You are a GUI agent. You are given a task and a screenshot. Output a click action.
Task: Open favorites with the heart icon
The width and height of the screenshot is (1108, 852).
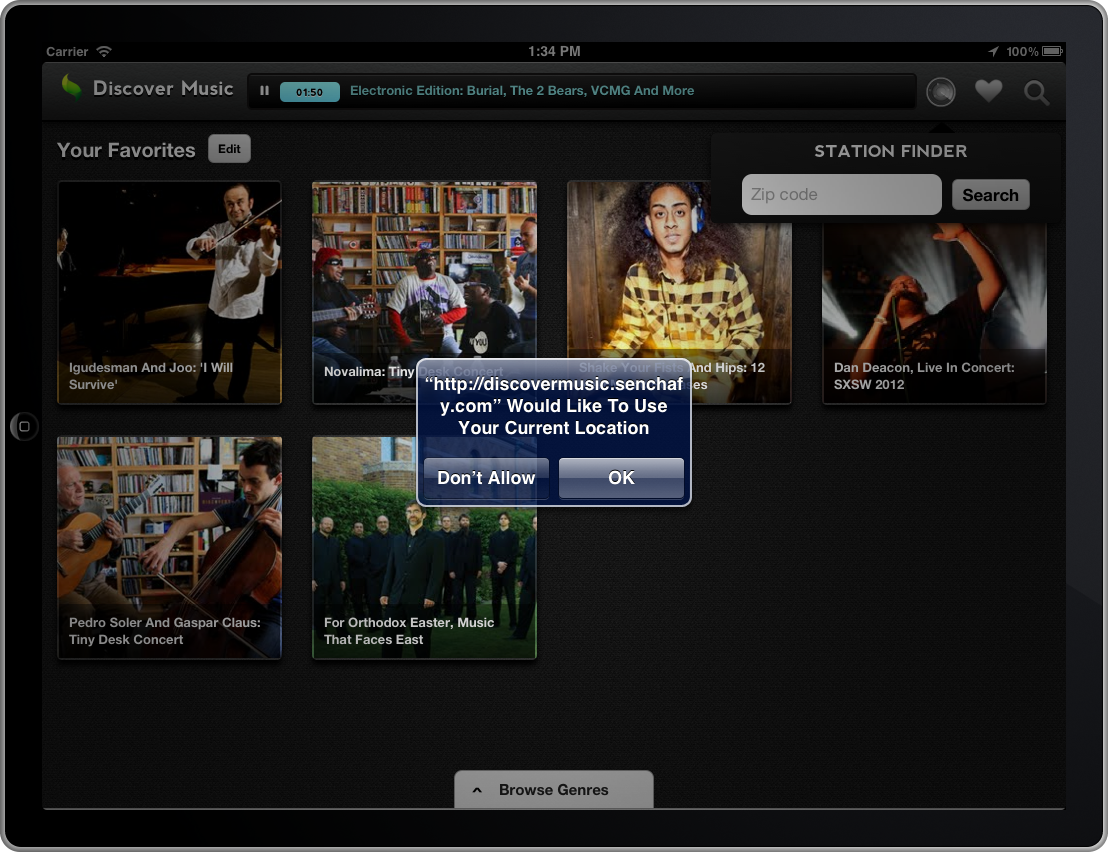[x=989, y=90]
